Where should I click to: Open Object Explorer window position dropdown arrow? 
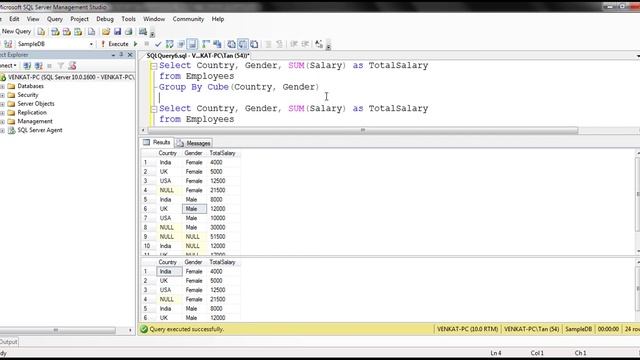click(113, 55)
